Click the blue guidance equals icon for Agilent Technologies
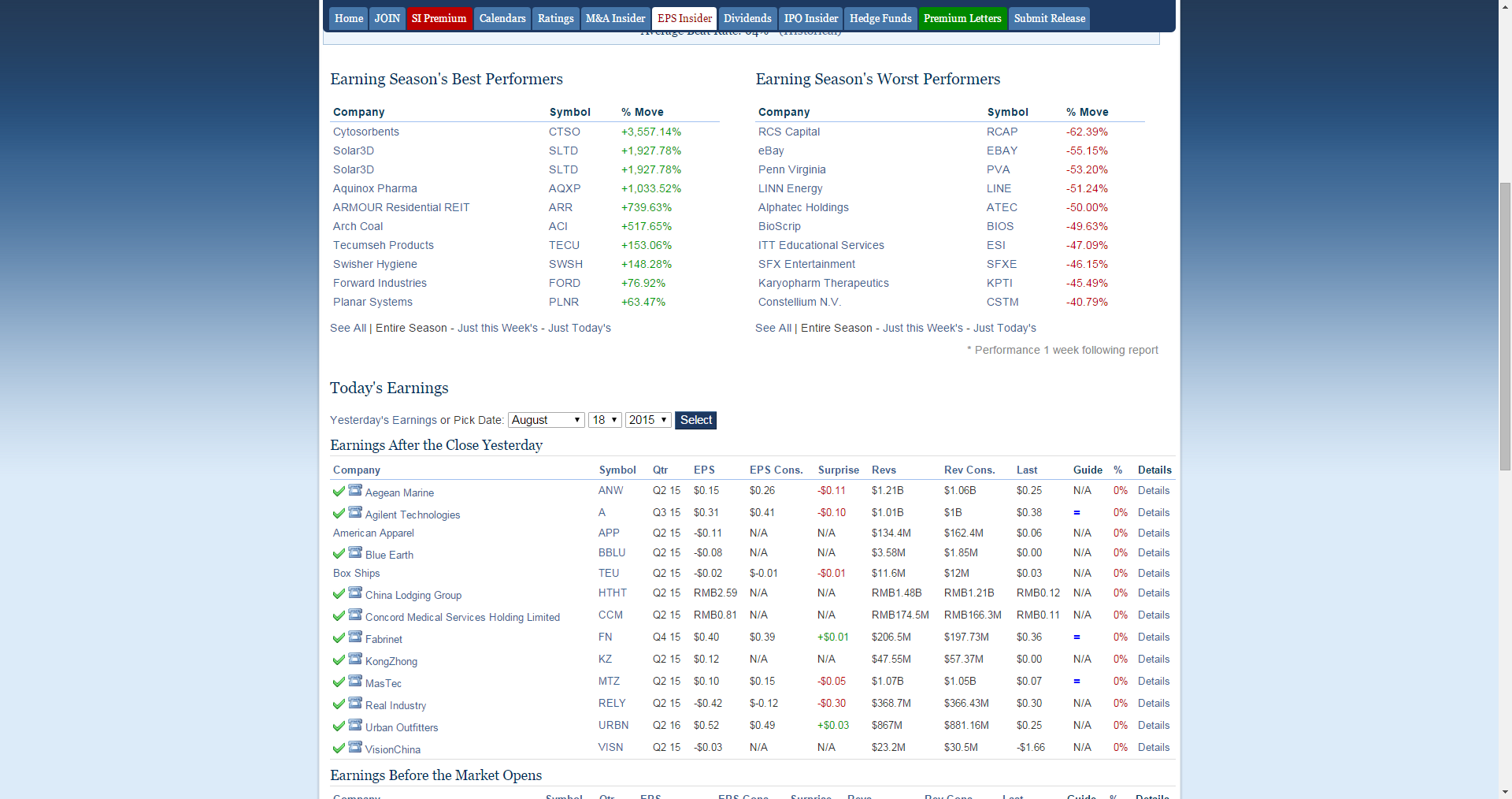Viewport: 1512px width, 799px height. pyautogui.click(x=1077, y=512)
